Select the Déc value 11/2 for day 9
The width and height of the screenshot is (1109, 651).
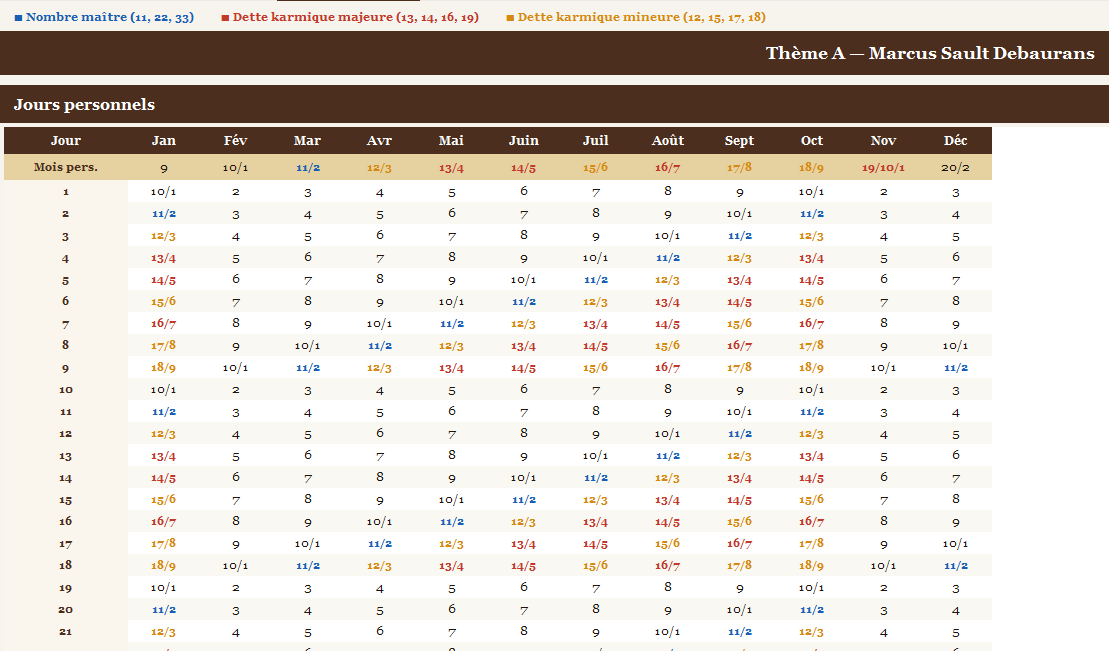tap(956, 368)
